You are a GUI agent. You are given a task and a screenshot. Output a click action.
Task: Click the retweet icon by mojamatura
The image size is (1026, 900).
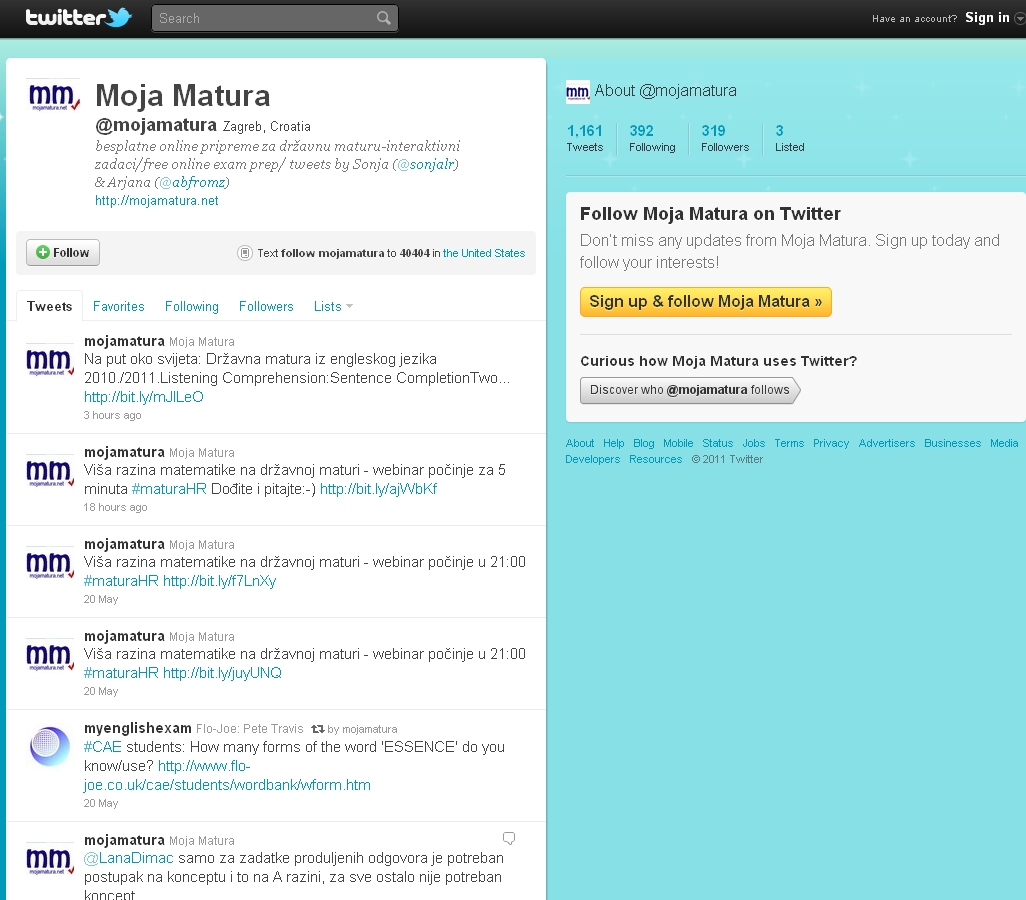pos(317,729)
